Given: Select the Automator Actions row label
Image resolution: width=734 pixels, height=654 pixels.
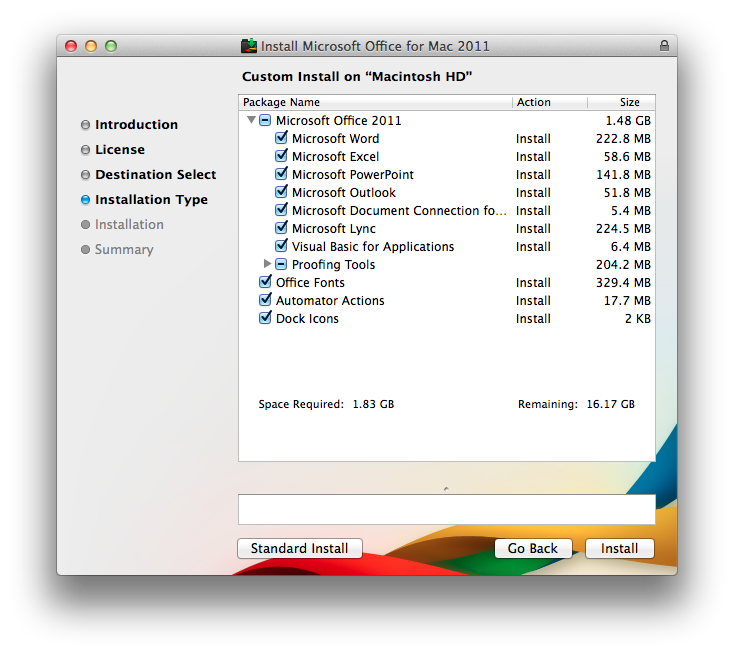Looking at the screenshot, I should pos(330,301).
